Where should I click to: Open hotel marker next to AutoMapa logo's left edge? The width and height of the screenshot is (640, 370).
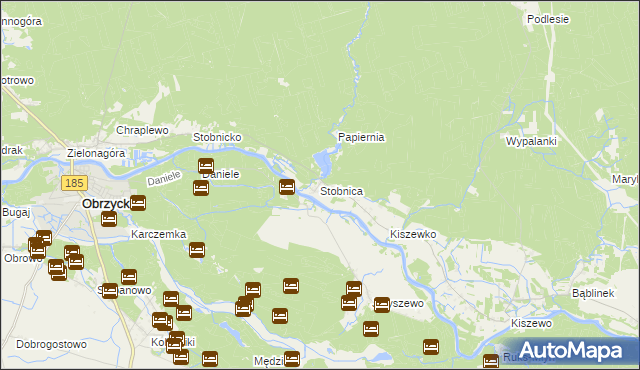[491, 361]
